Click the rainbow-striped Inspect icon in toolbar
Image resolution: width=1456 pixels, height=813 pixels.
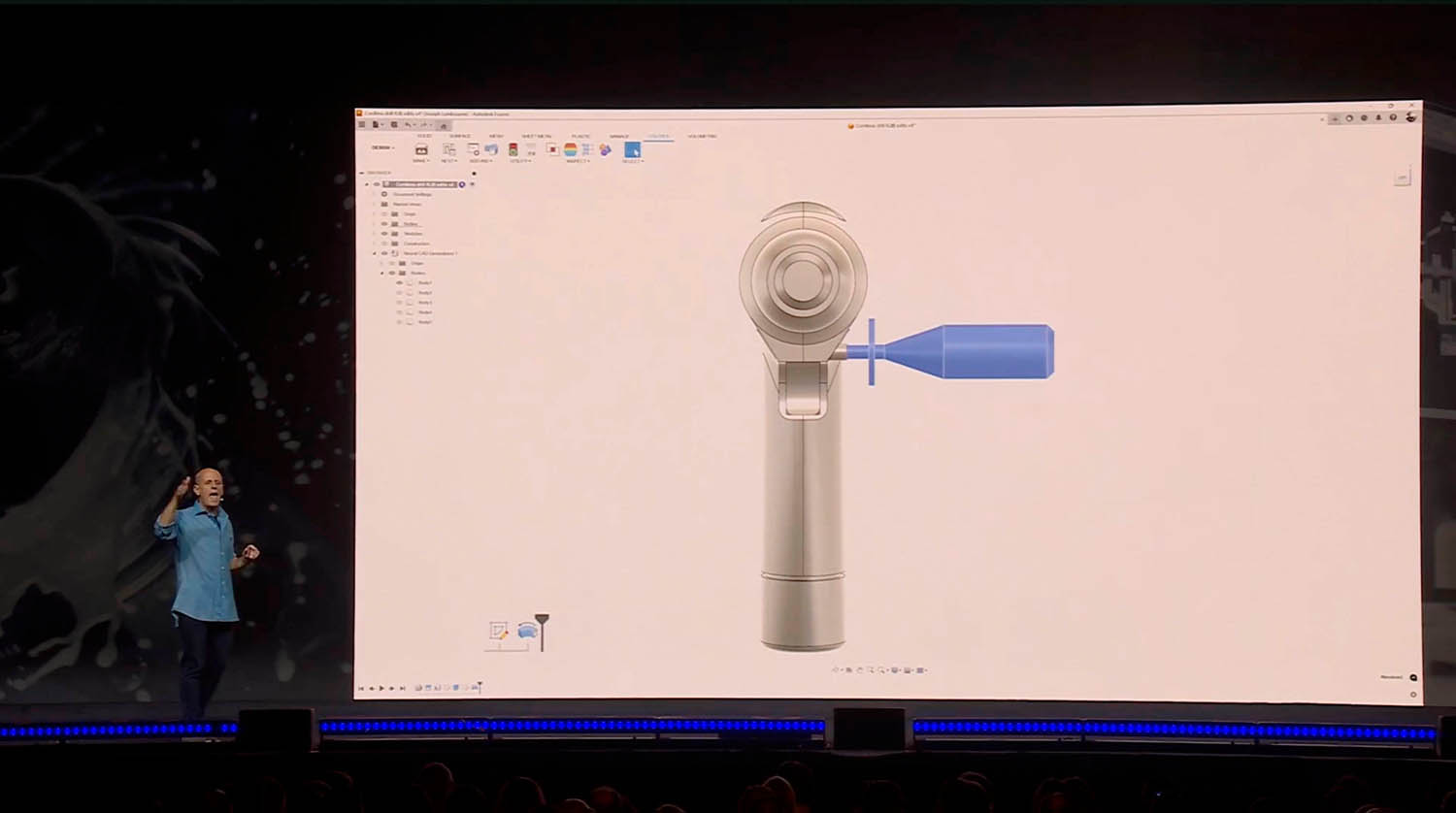(x=571, y=149)
